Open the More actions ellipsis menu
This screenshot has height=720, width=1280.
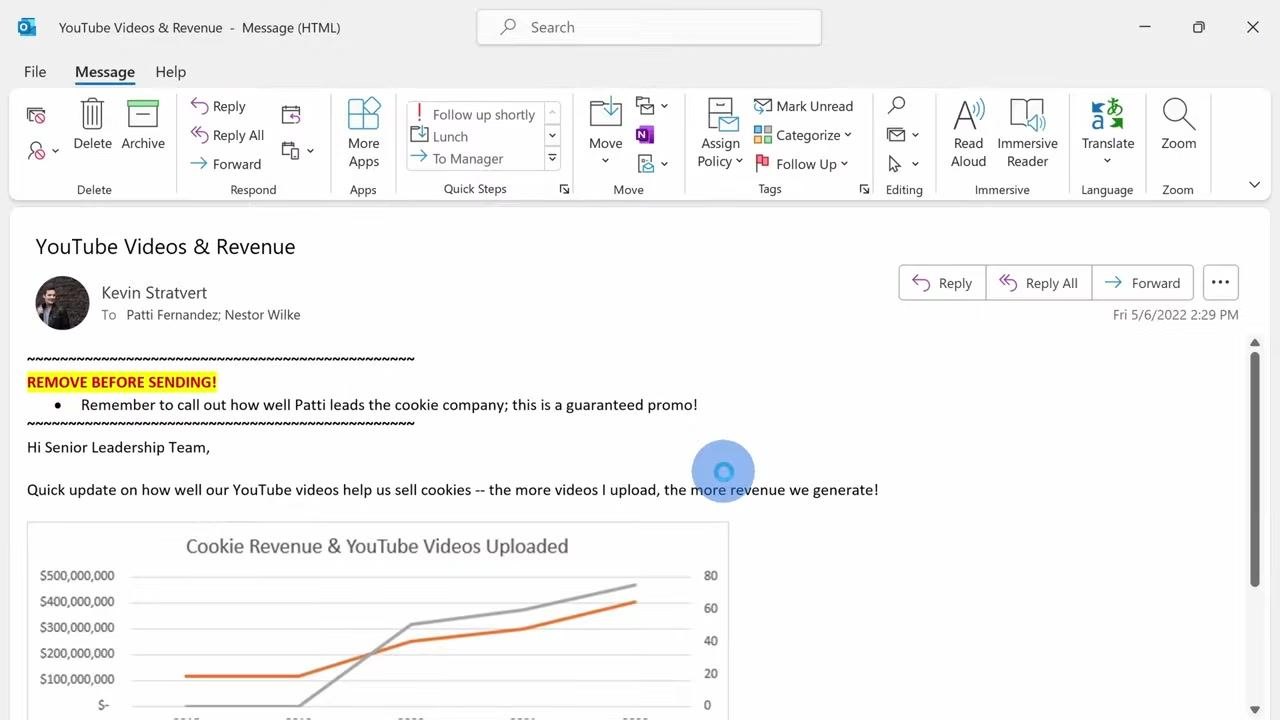click(1220, 283)
